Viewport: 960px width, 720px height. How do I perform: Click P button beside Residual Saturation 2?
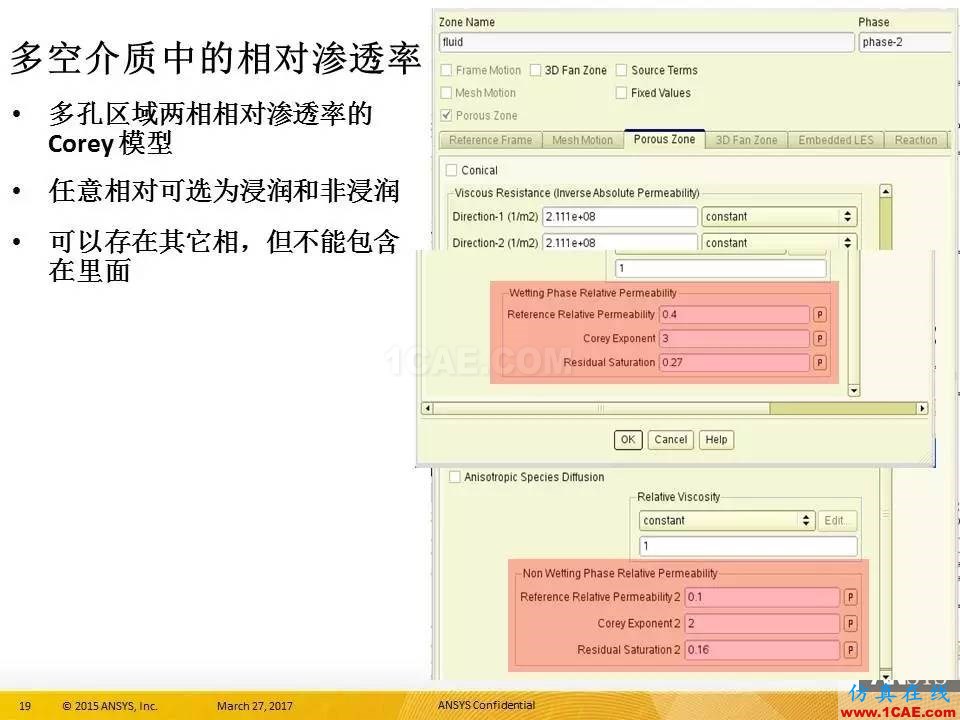(x=850, y=650)
